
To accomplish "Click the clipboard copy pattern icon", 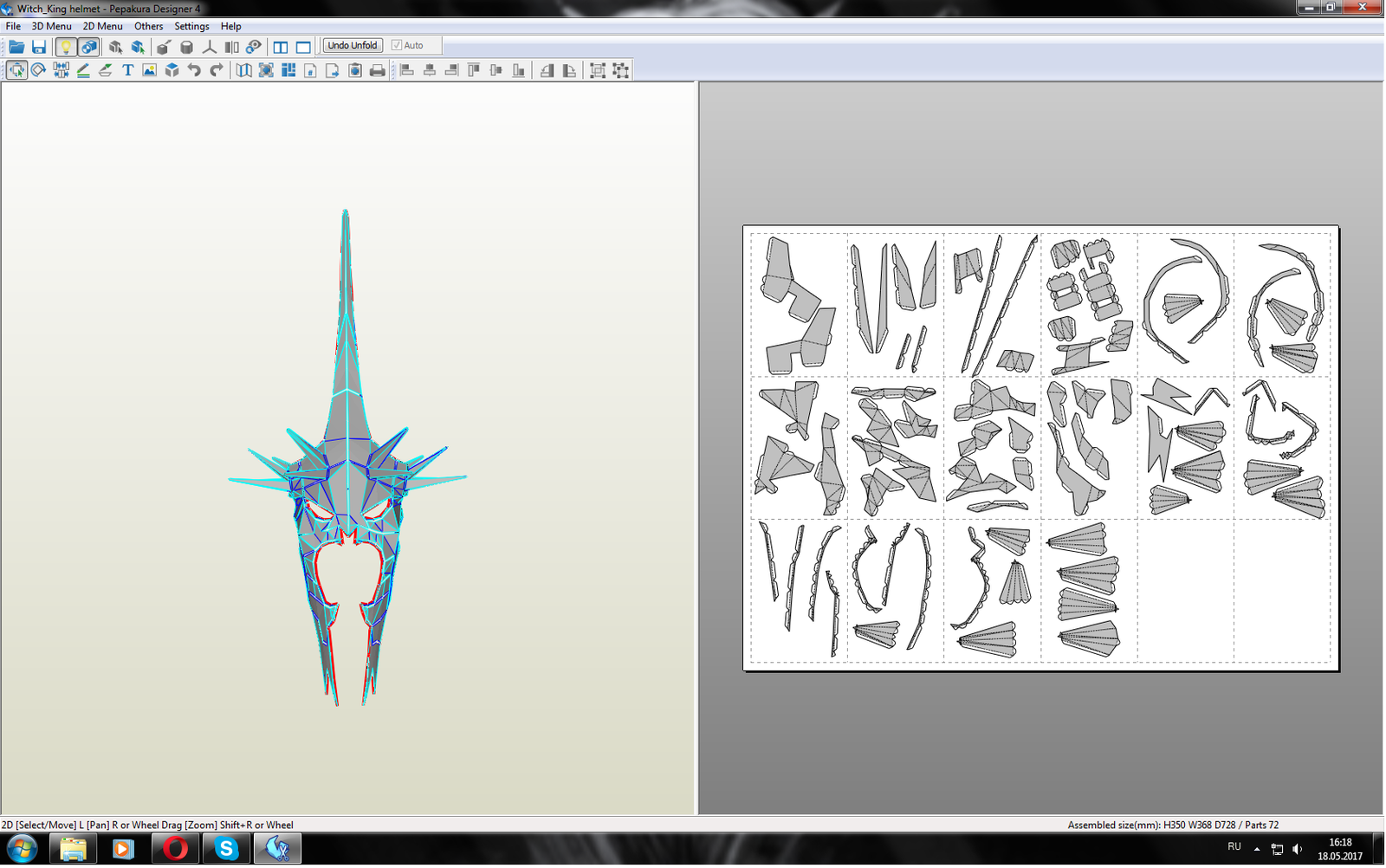I will pos(355,70).
